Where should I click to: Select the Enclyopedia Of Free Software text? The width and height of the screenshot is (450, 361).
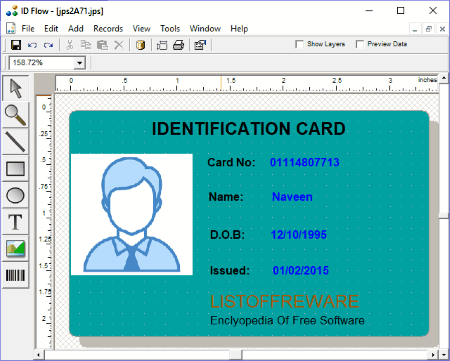pos(287,320)
